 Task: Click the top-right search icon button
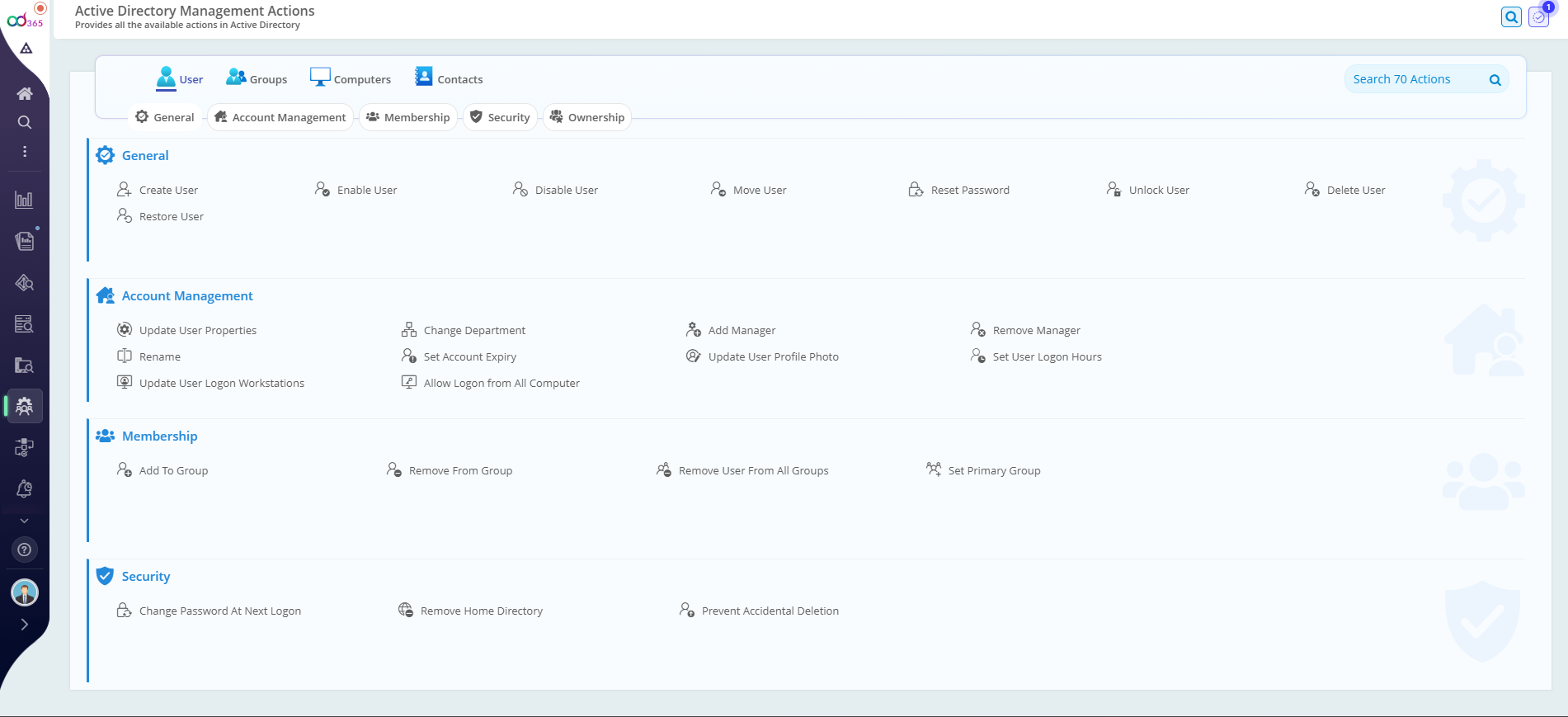[1511, 17]
